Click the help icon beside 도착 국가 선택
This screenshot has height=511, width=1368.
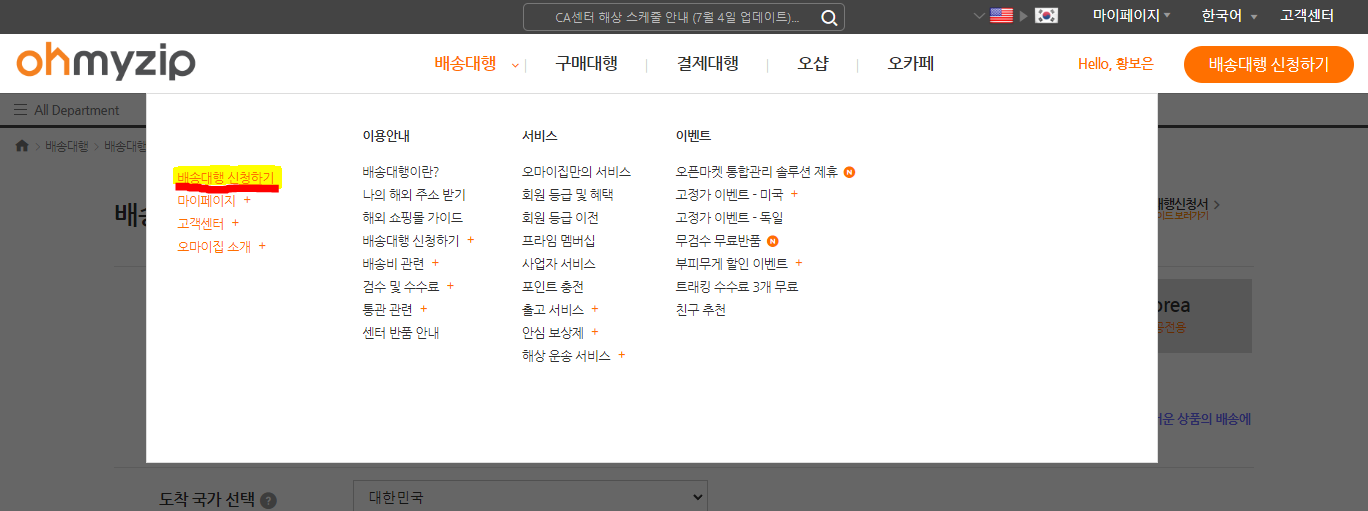[269, 501]
